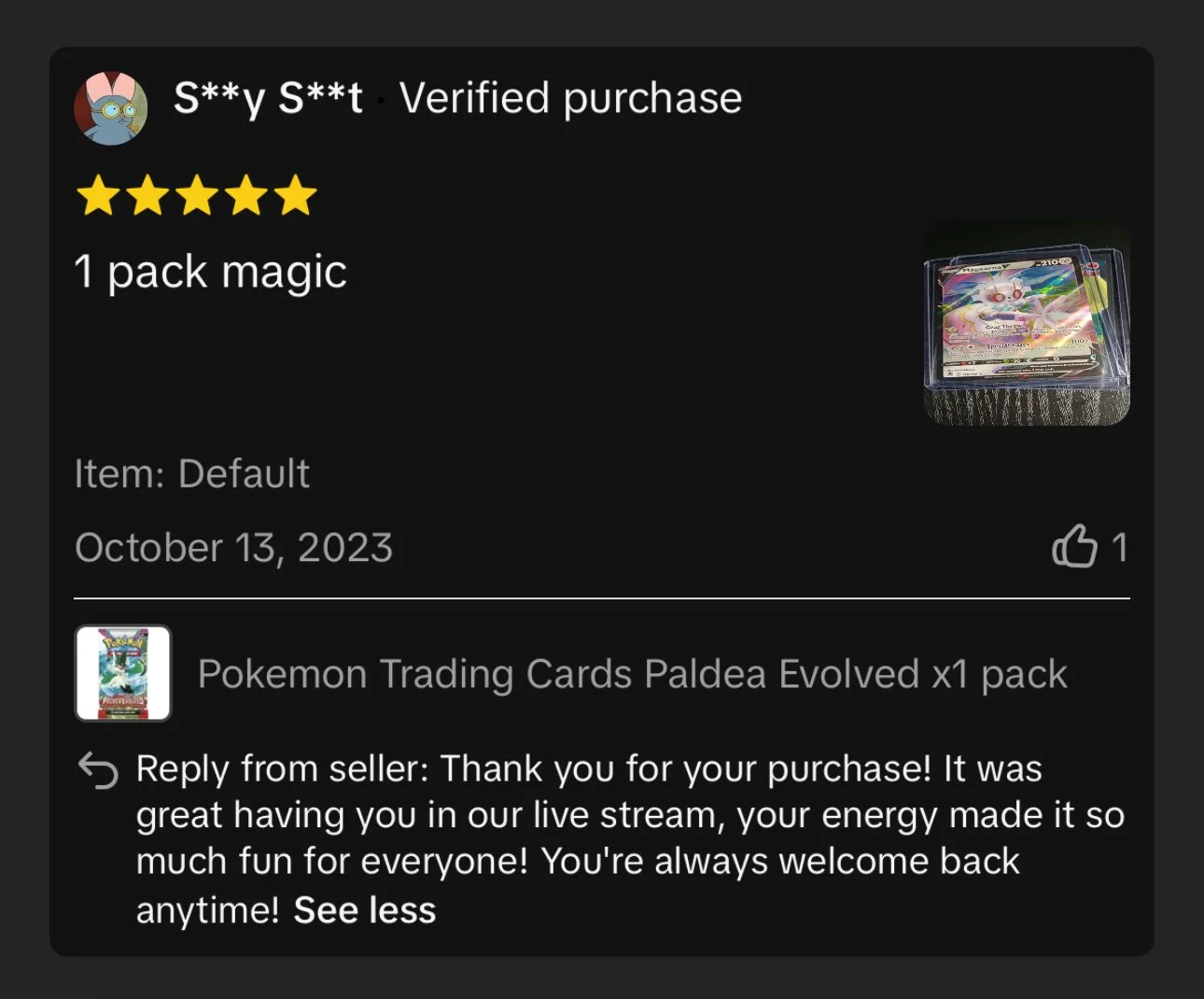Open the Paldea Evolved pack product thumbnail
1204x999 pixels.
[123, 673]
